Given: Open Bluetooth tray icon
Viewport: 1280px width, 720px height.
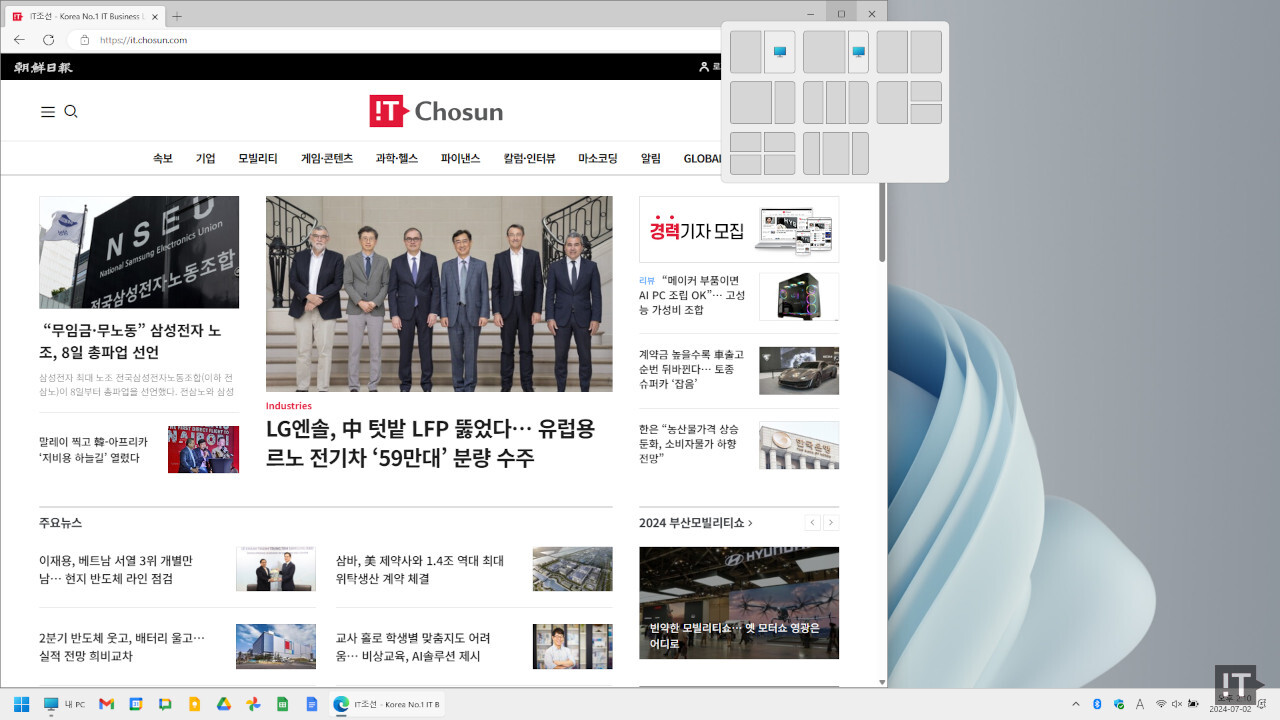Looking at the screenshot, I should click(1097, 704).
